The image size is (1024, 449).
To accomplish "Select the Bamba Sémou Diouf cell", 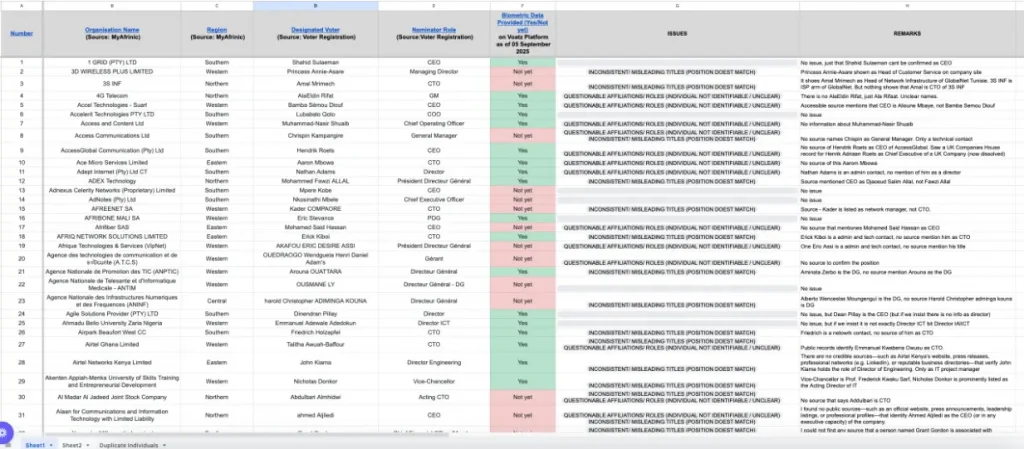I will click(x=315, y=105).
